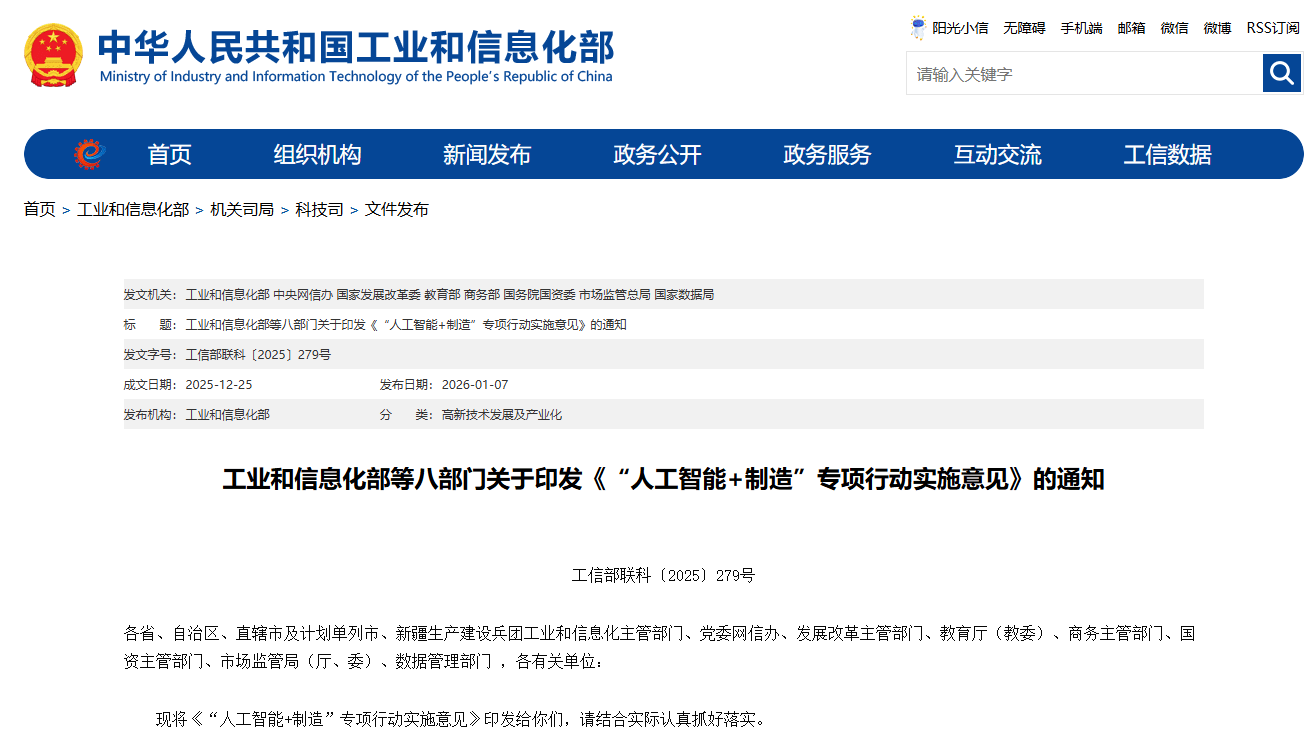Click the 邮箱 link in header
This screenshot has height=747, width=1316.
[1131, 28]
